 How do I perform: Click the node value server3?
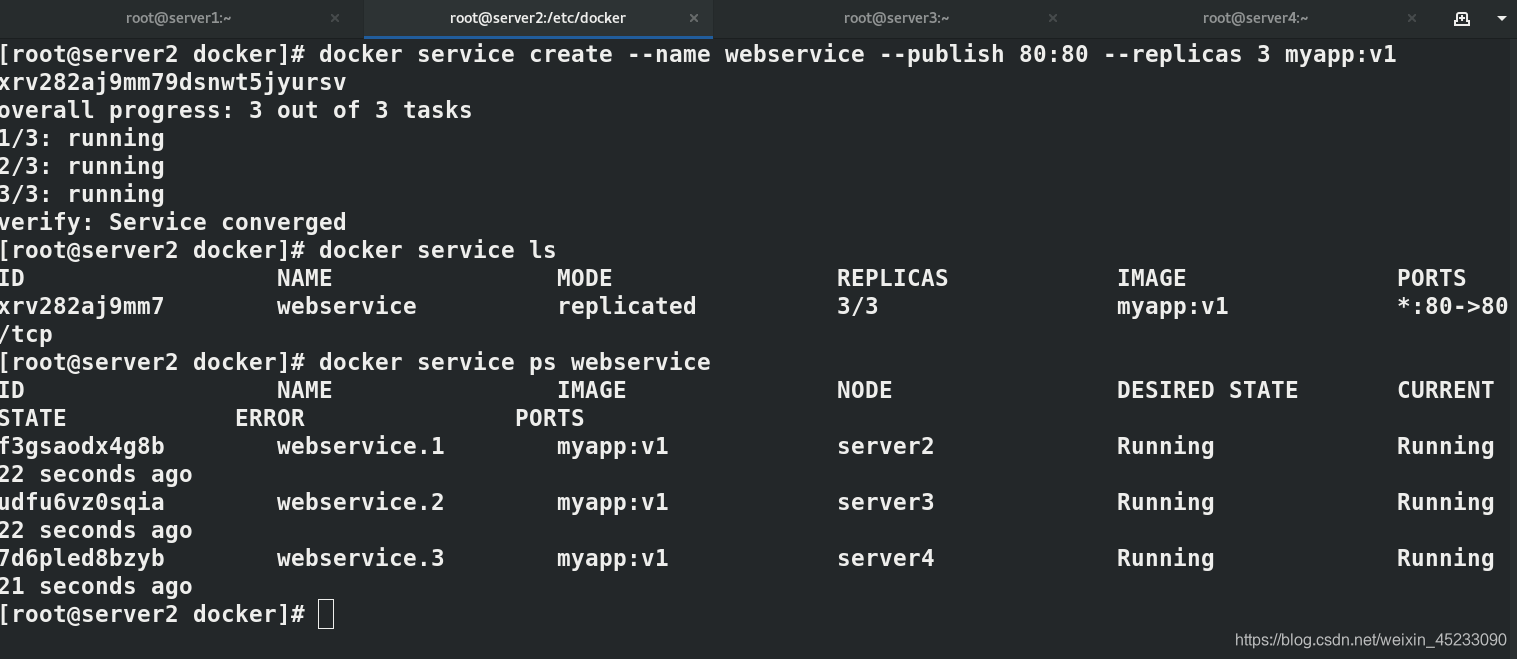885,502
